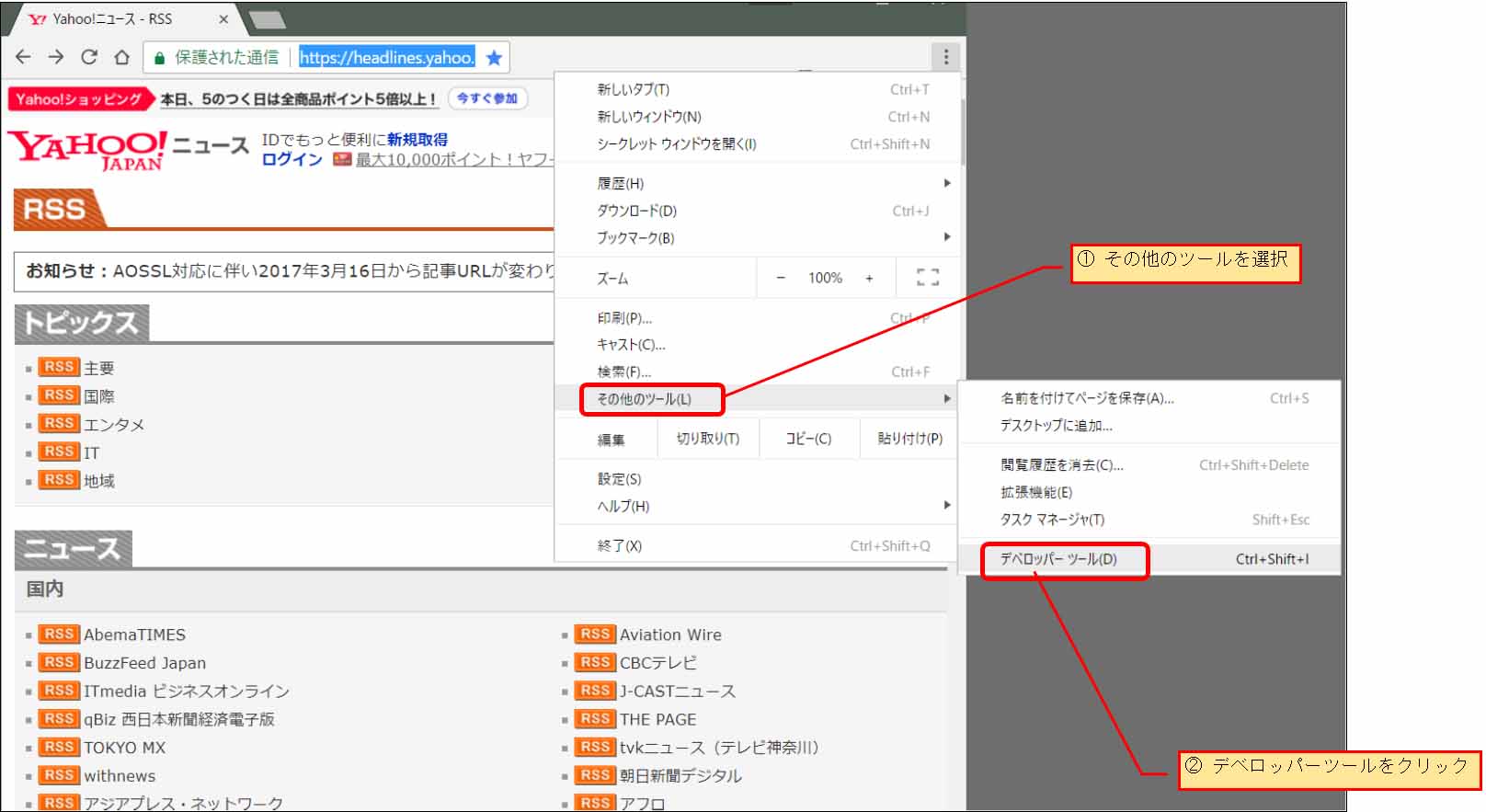Click RSS icon for エンタメ
This screenshot has height=812, width=1486.
coord(59,423)
